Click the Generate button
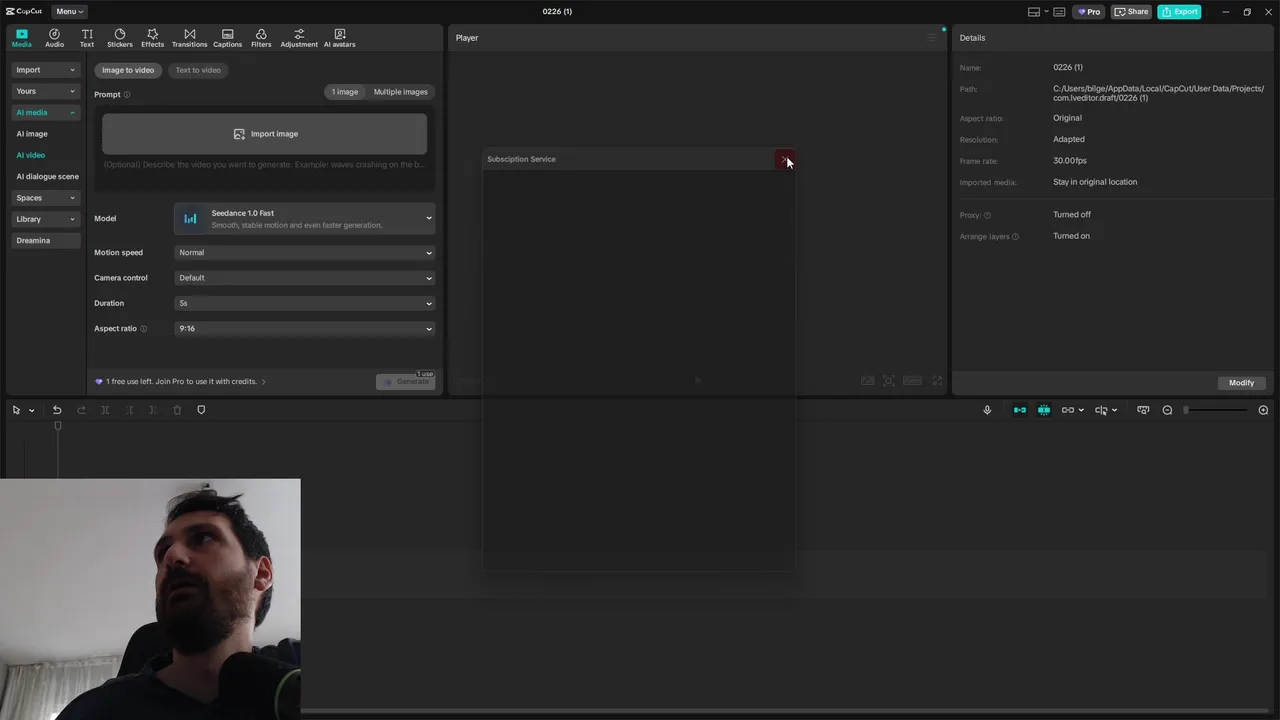The width and height of the screenshot is (1280, 720). tap(405, 382)
